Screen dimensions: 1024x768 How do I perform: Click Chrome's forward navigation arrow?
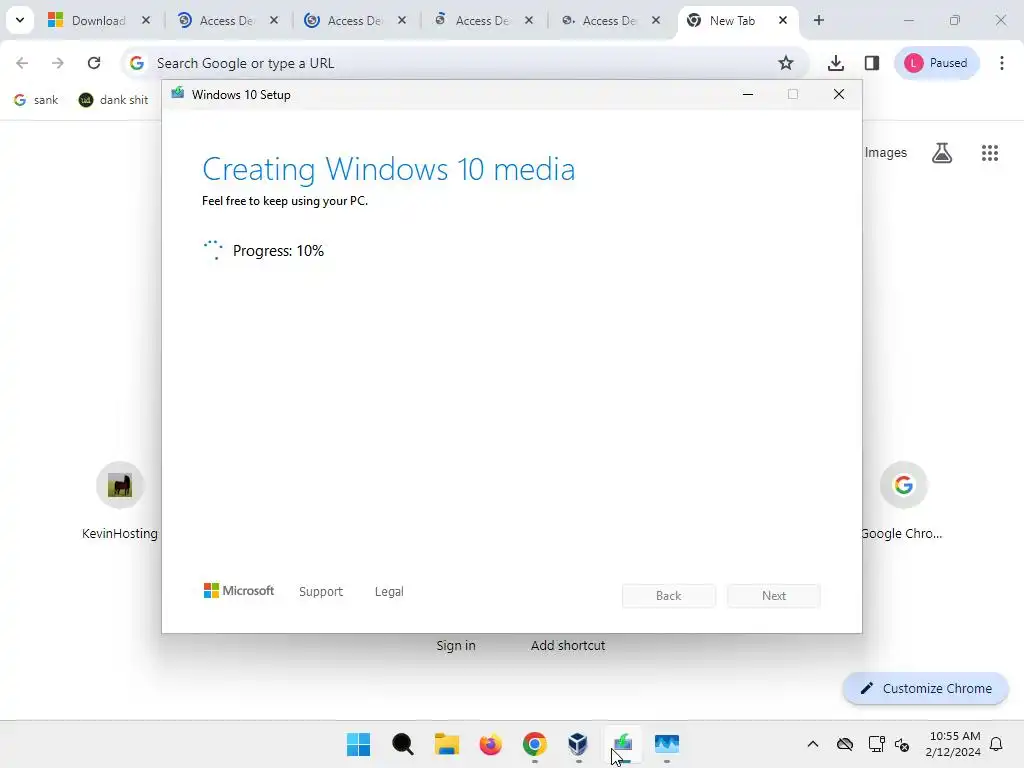tap(57, 63)
